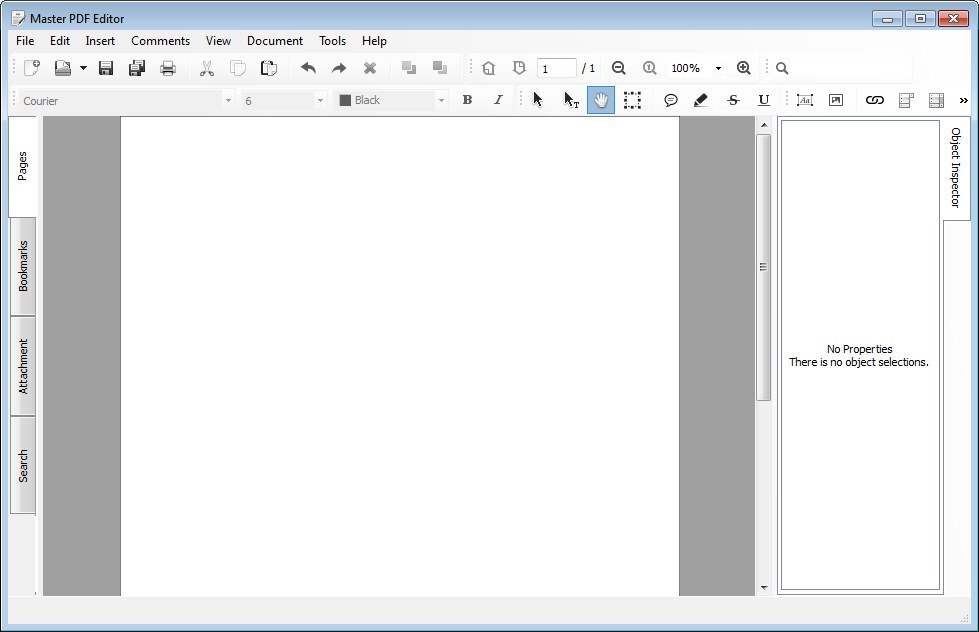Toggle bold text formatting
Screen dimensions: 979x632
pos(466,99)
